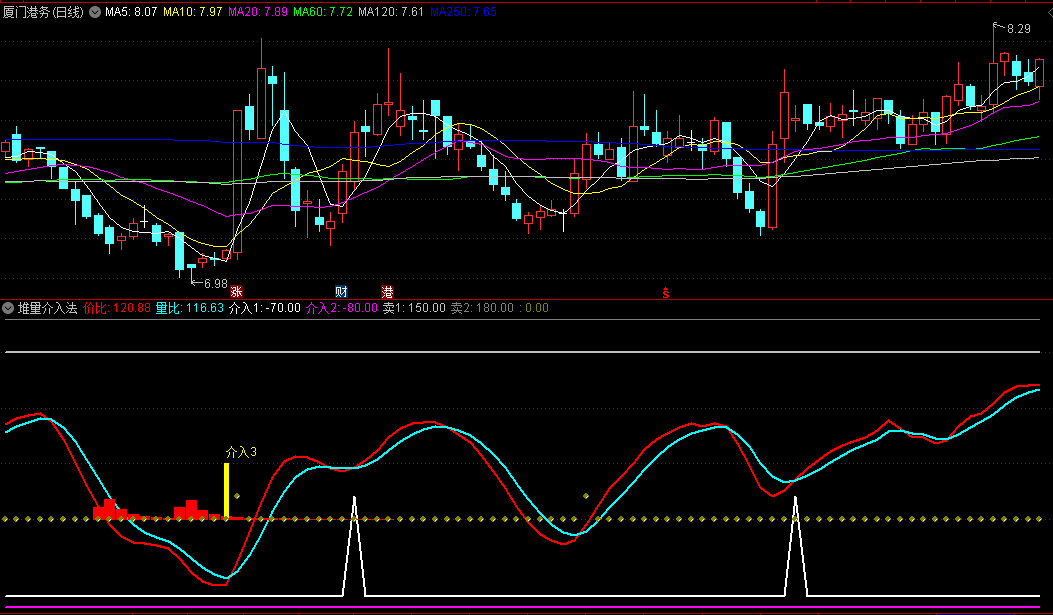Click the 介入2: -80.00 value
Screen dimensions: 1053x615
tap(342, 308)
